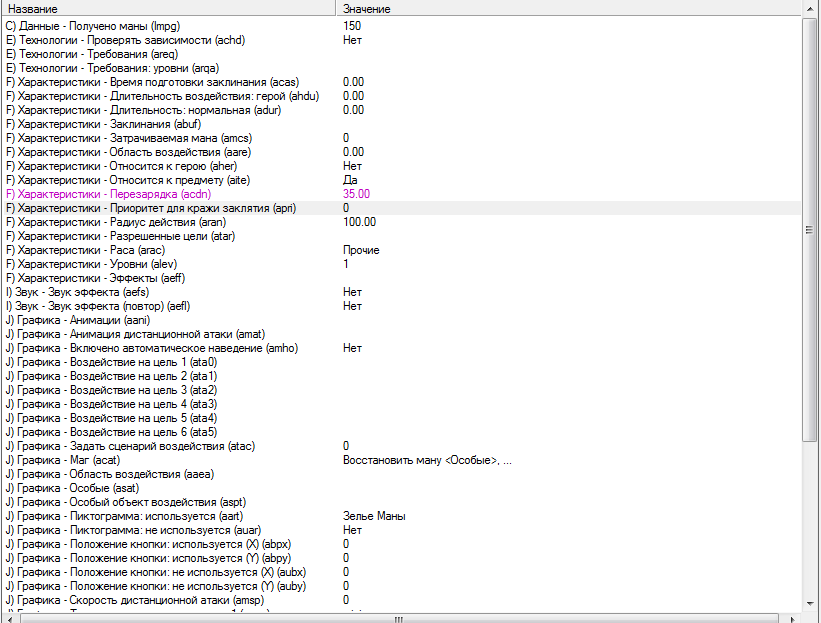Screen dimensions: 821x623
Task: Select row Графика - Особые (asat)
Action: [x=402, y=488]
